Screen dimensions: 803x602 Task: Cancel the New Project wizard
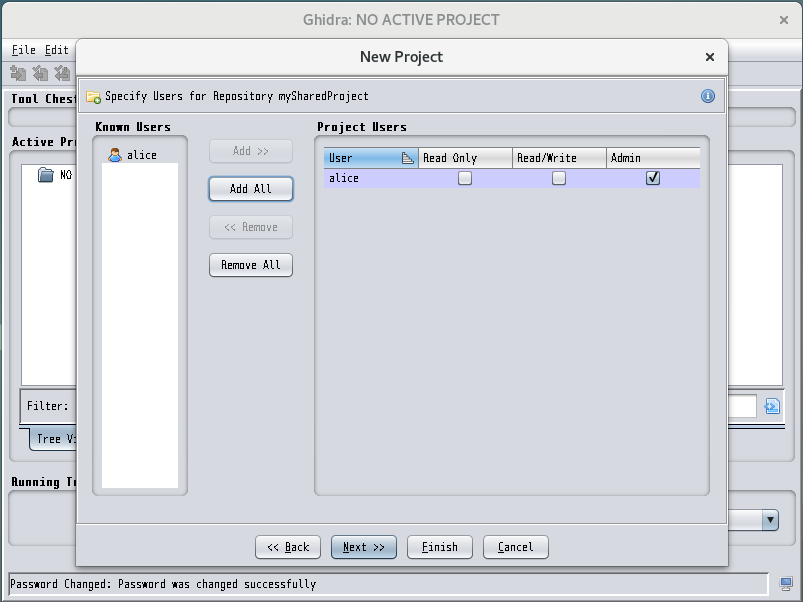516,547
